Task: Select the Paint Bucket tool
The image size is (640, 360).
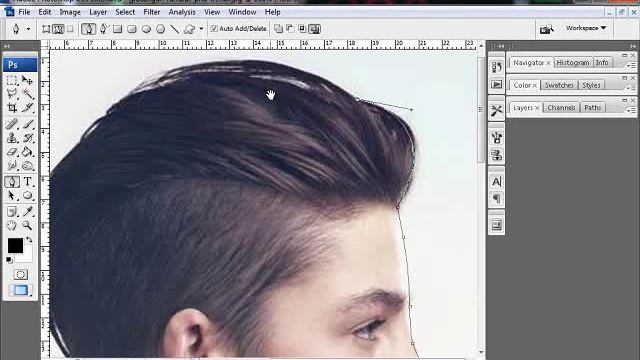Action: 27,152
